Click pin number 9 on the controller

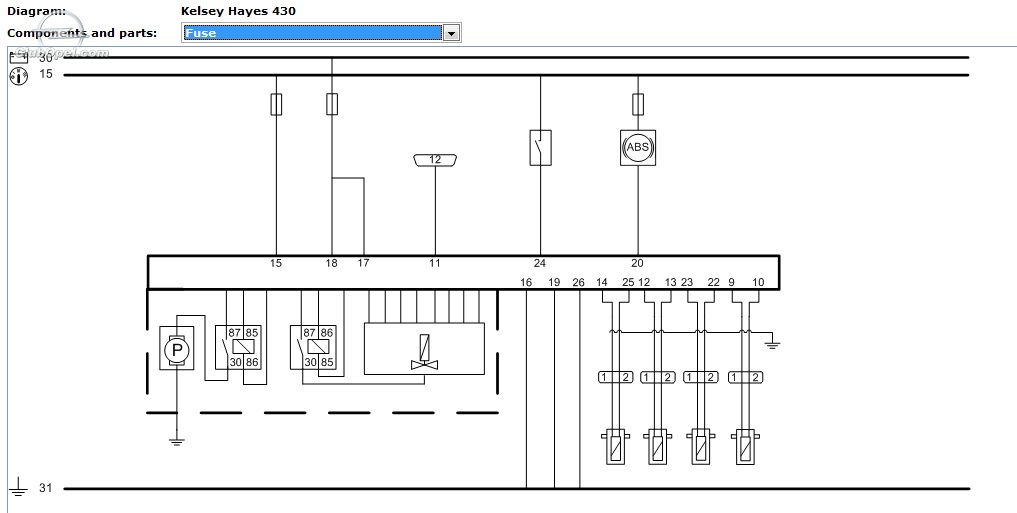732,282
